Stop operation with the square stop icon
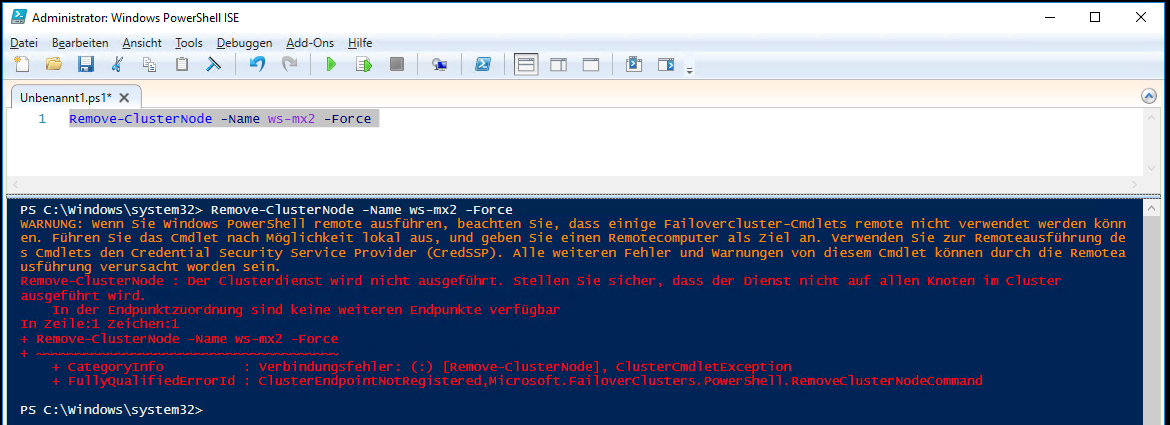 point(396,64)
